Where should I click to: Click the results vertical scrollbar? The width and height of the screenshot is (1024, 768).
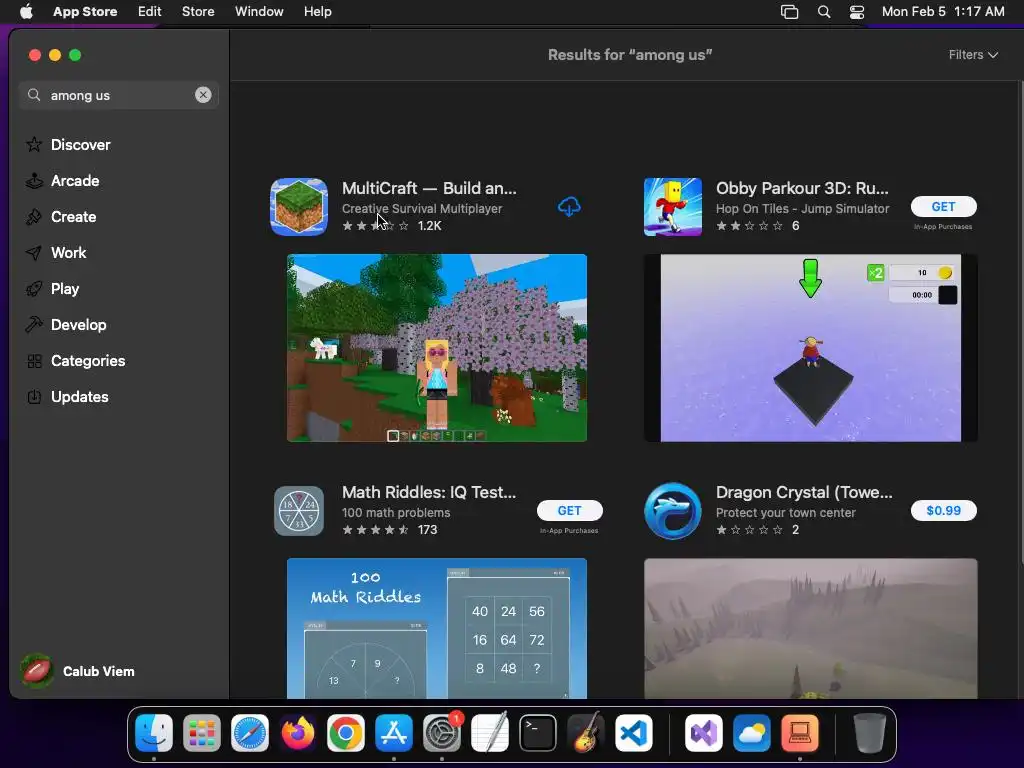point(1020,323)
